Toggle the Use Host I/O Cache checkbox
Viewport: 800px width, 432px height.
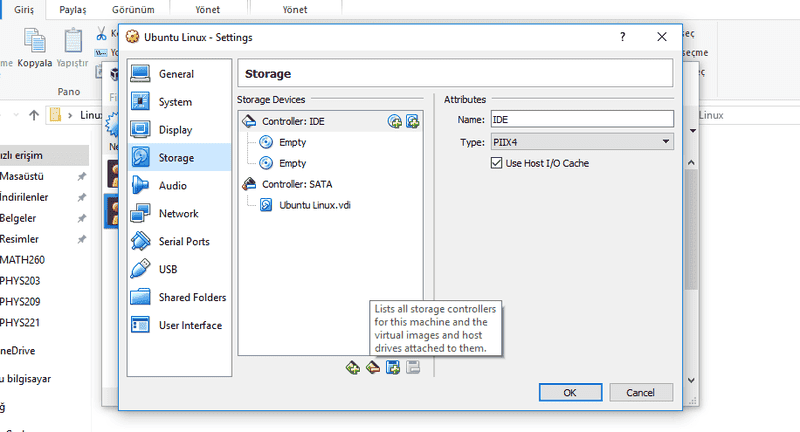click(497, 163)
